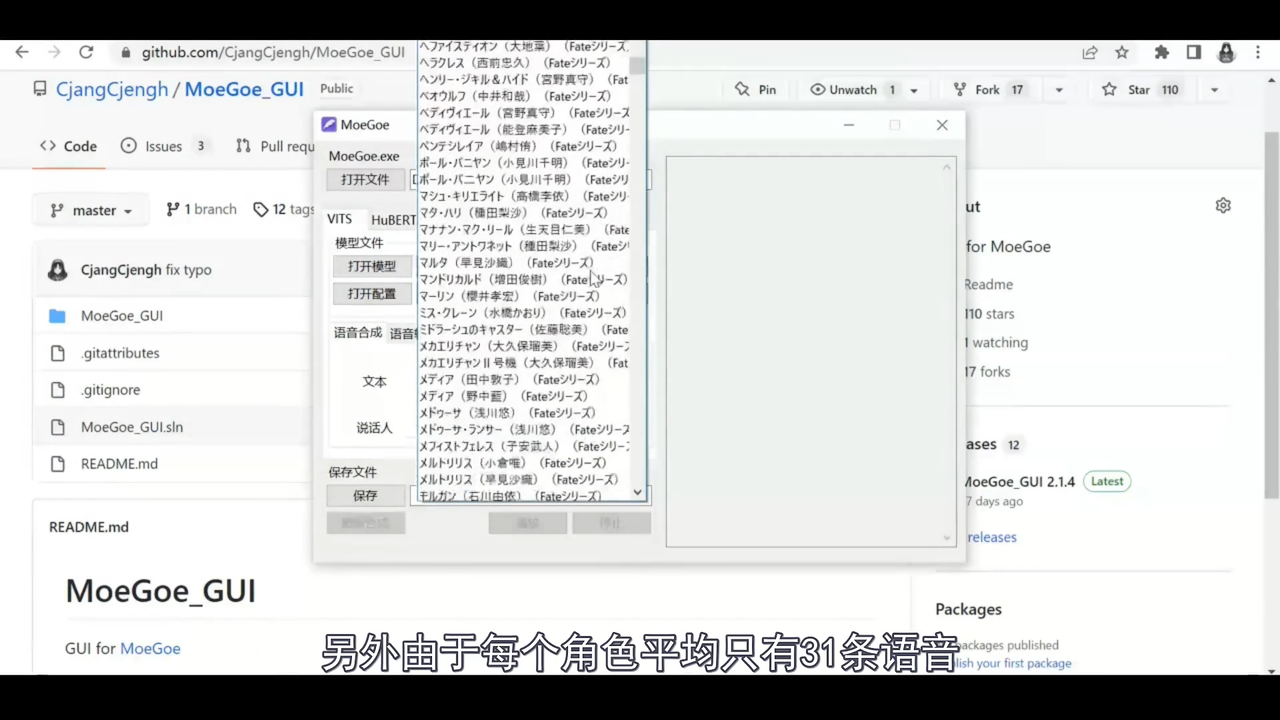Click the README.md file icon
The image size is (1280, 720).
pyautogui.click(x=57, y=464)
